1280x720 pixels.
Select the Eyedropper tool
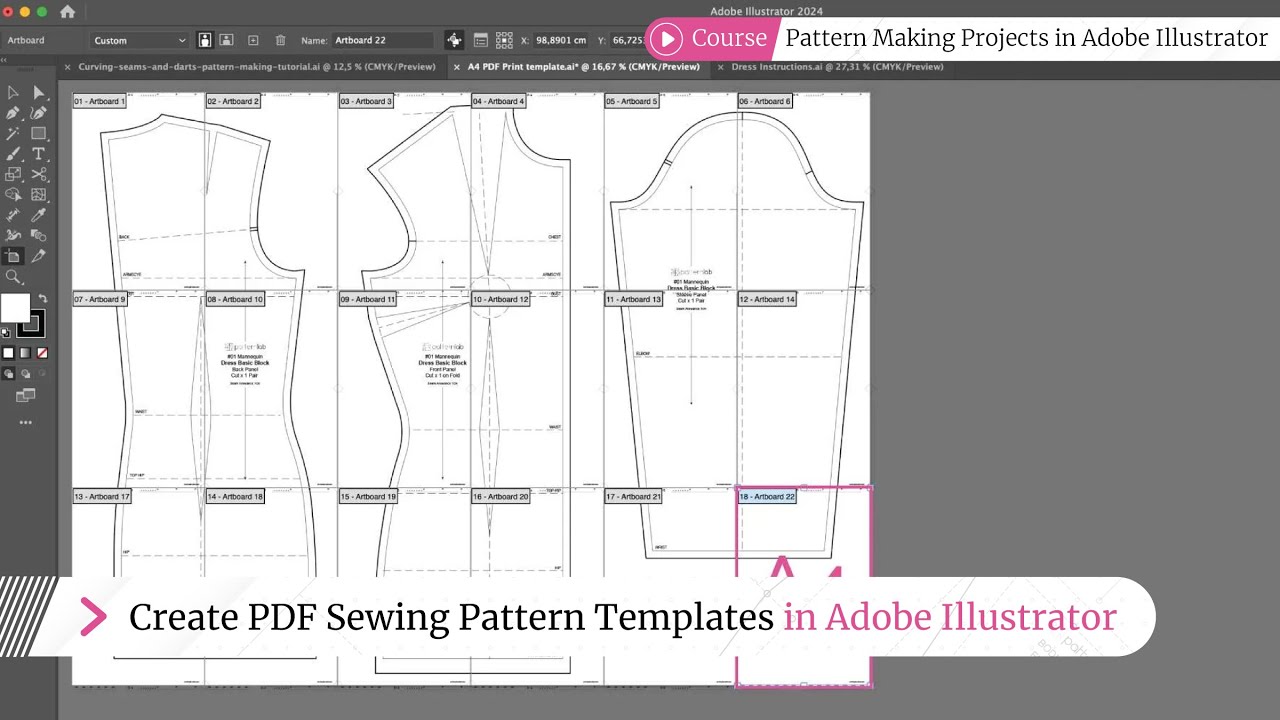coord(39,215)
